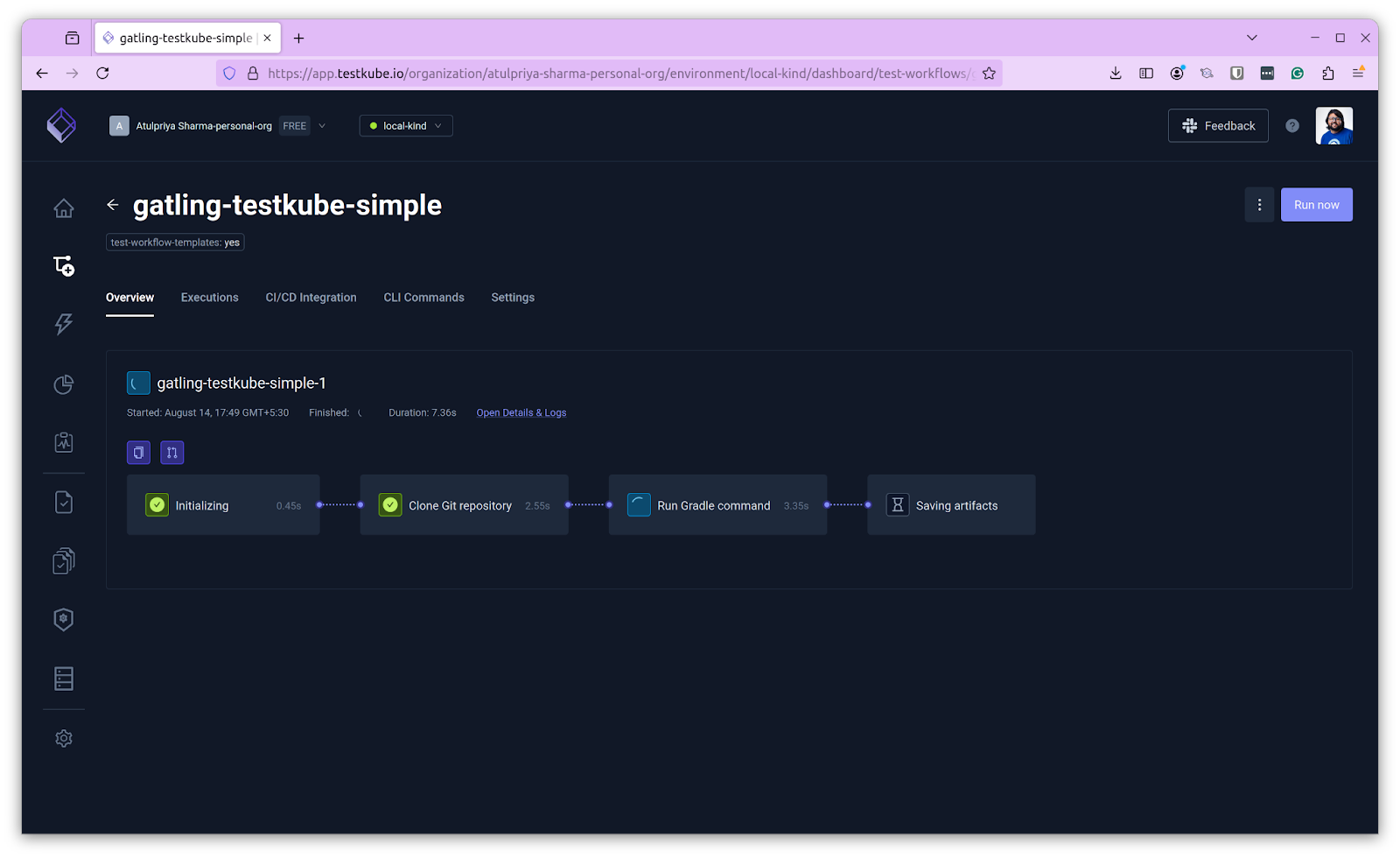Click the Testkube logo icon

(x=61, y=125)
